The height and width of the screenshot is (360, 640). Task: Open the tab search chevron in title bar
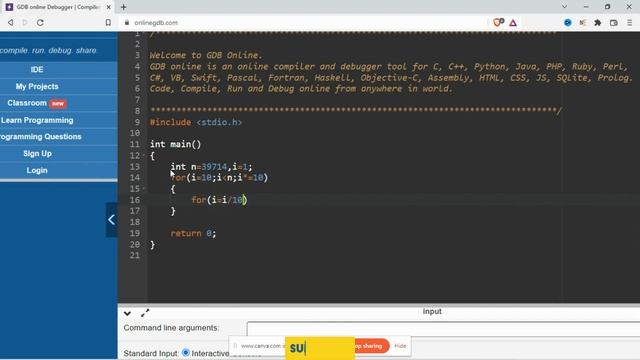564,7
